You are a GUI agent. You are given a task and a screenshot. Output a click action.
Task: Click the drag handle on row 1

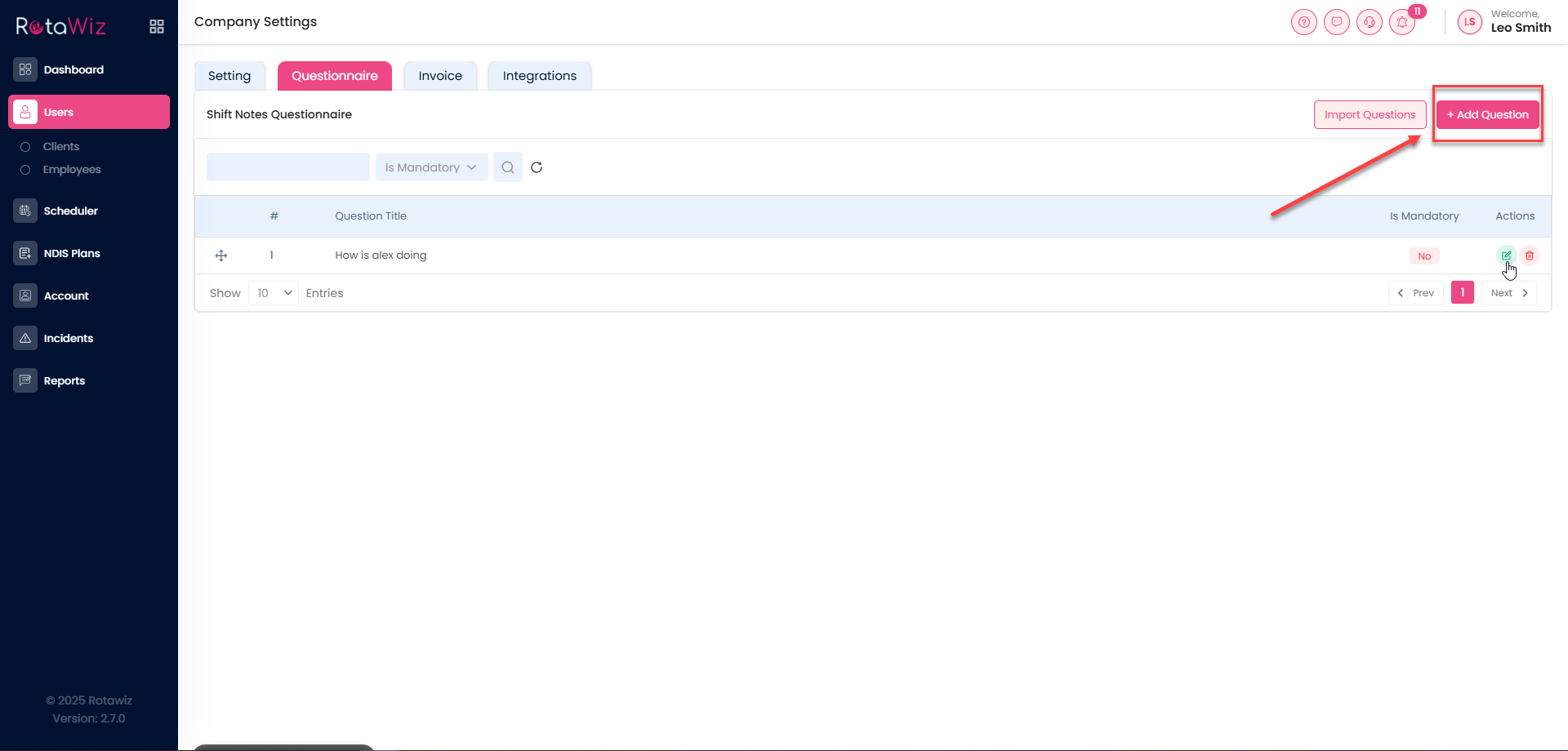[221, 256]
